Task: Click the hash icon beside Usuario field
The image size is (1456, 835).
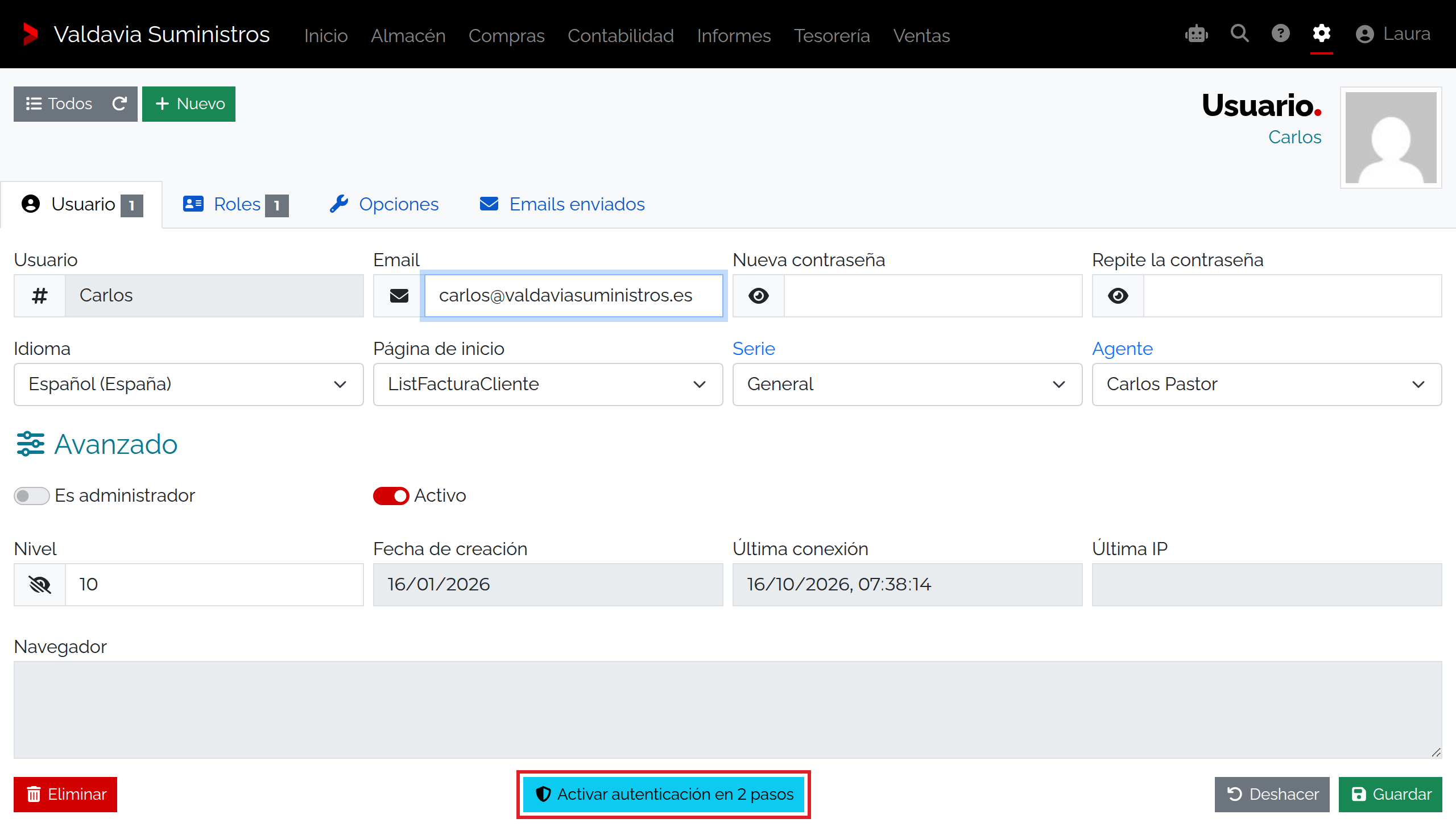Action: (x=40, y=296)
